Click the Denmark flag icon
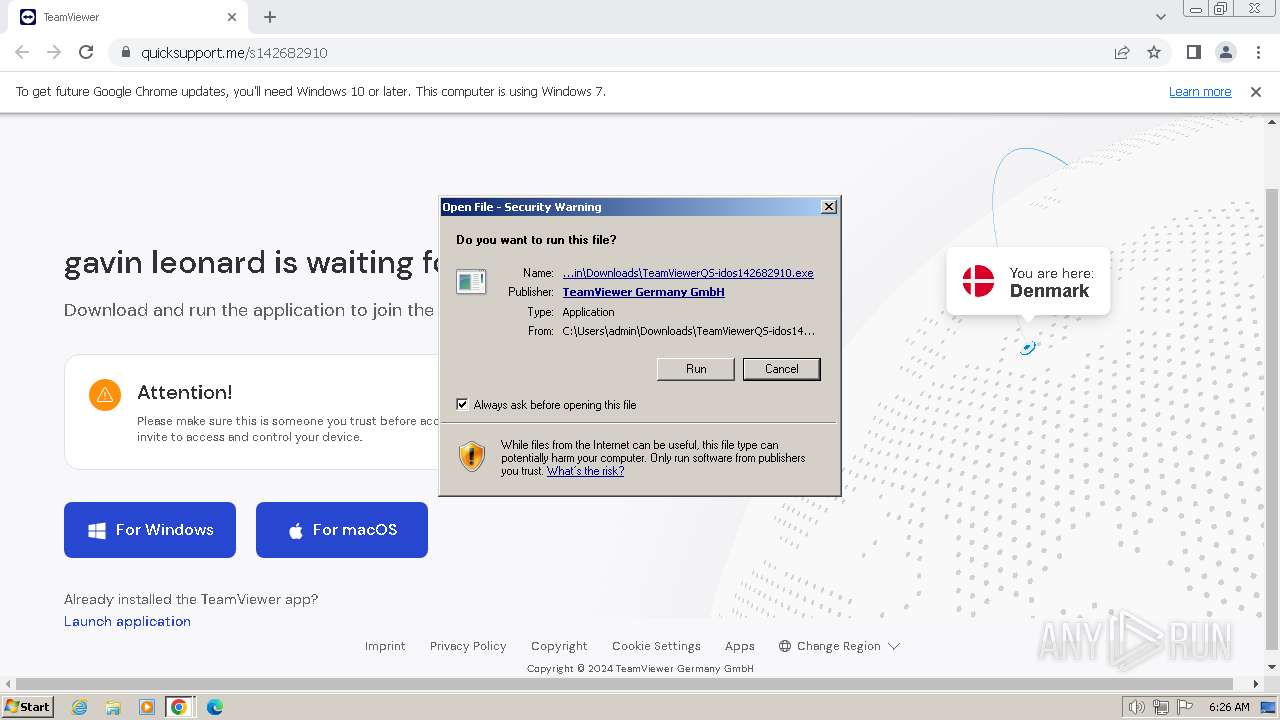 (x=978, y=281)
